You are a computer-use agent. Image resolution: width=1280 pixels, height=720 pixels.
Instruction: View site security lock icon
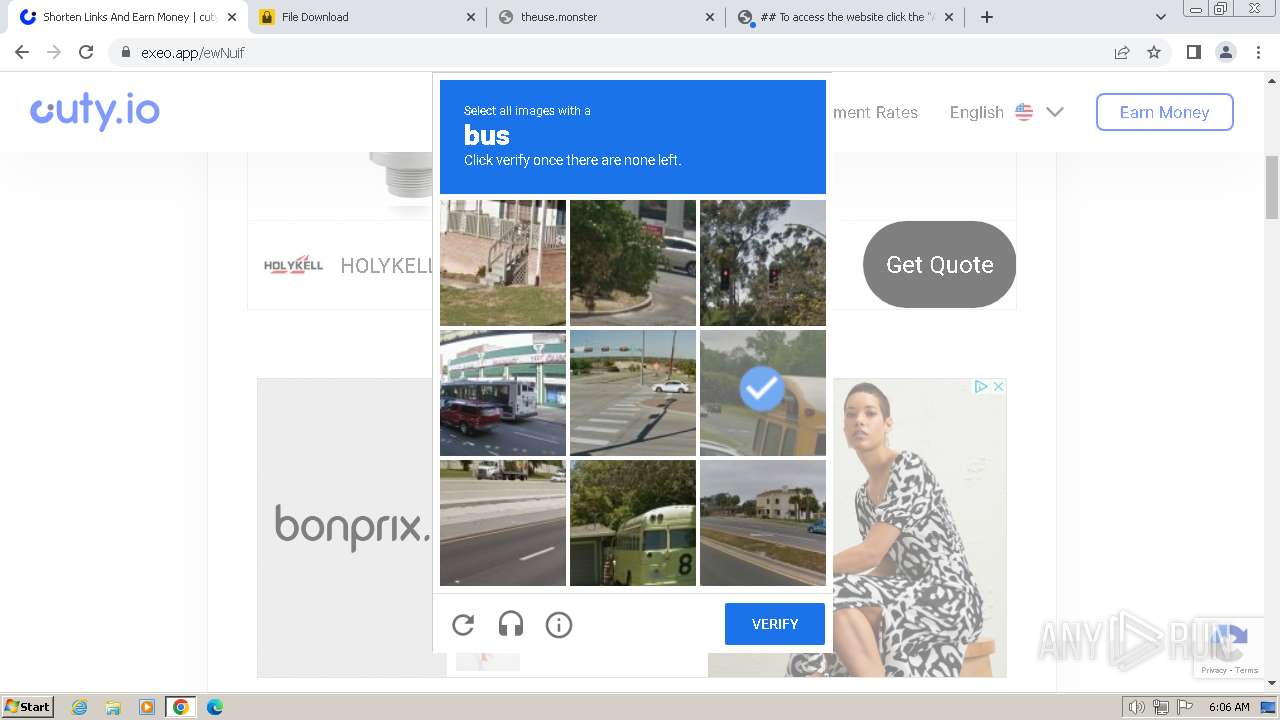125,52
